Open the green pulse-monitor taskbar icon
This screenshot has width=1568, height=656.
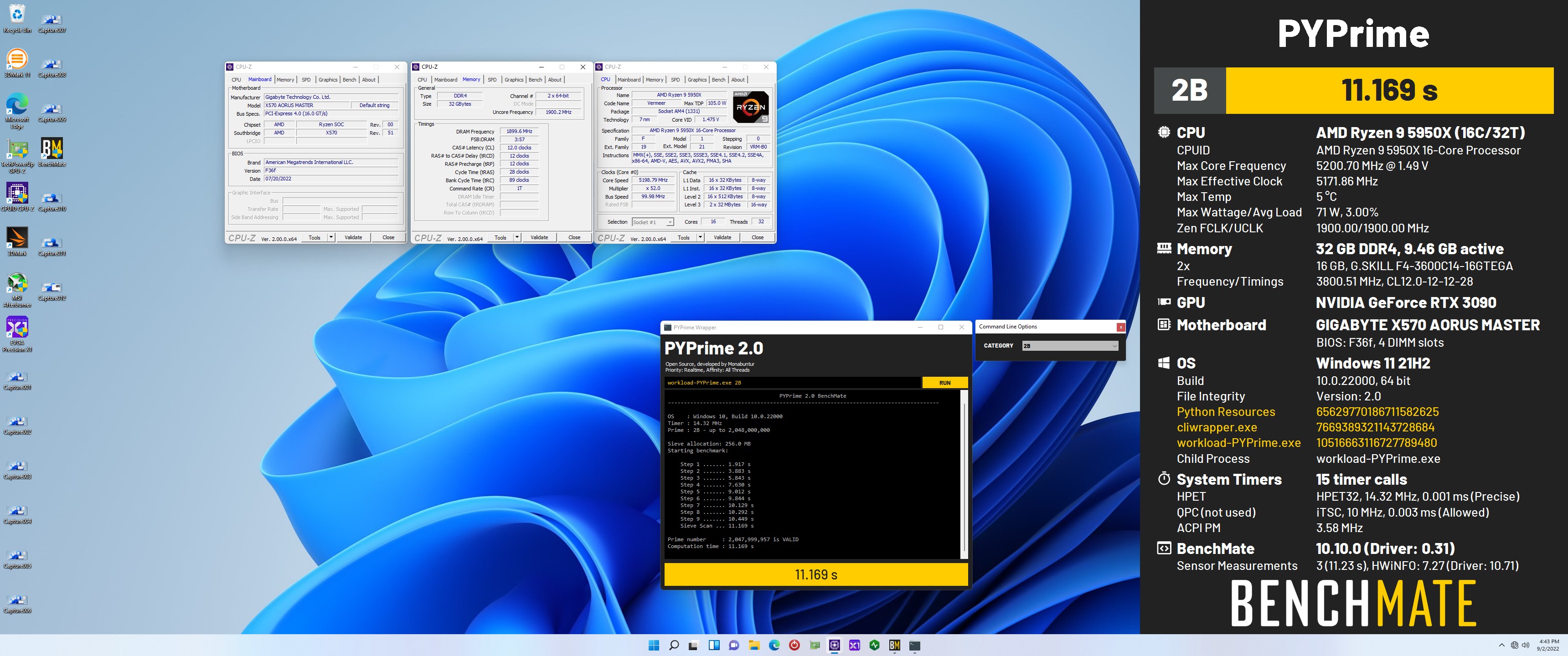[x=875, y=645]
